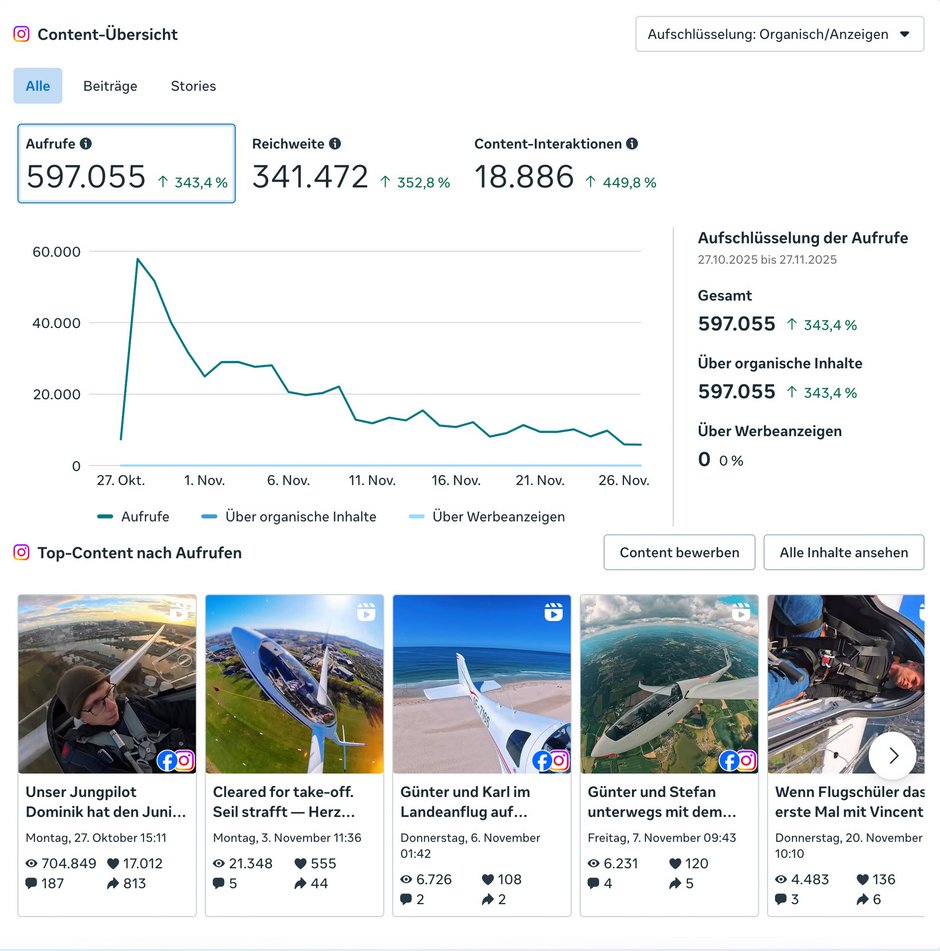
Task: Click the Instagram logo beside Content-Übersicht
Action: [x=21, y=34]
